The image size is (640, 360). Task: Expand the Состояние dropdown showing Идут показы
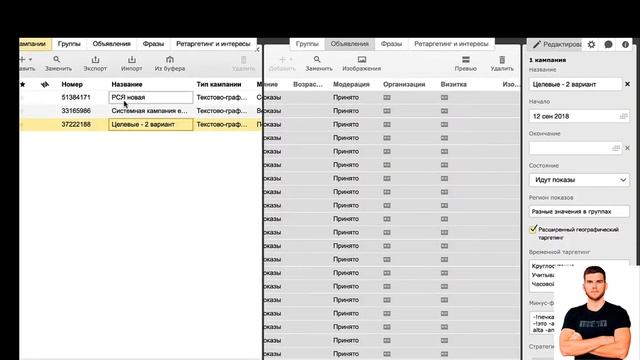(x=579, y=180)
